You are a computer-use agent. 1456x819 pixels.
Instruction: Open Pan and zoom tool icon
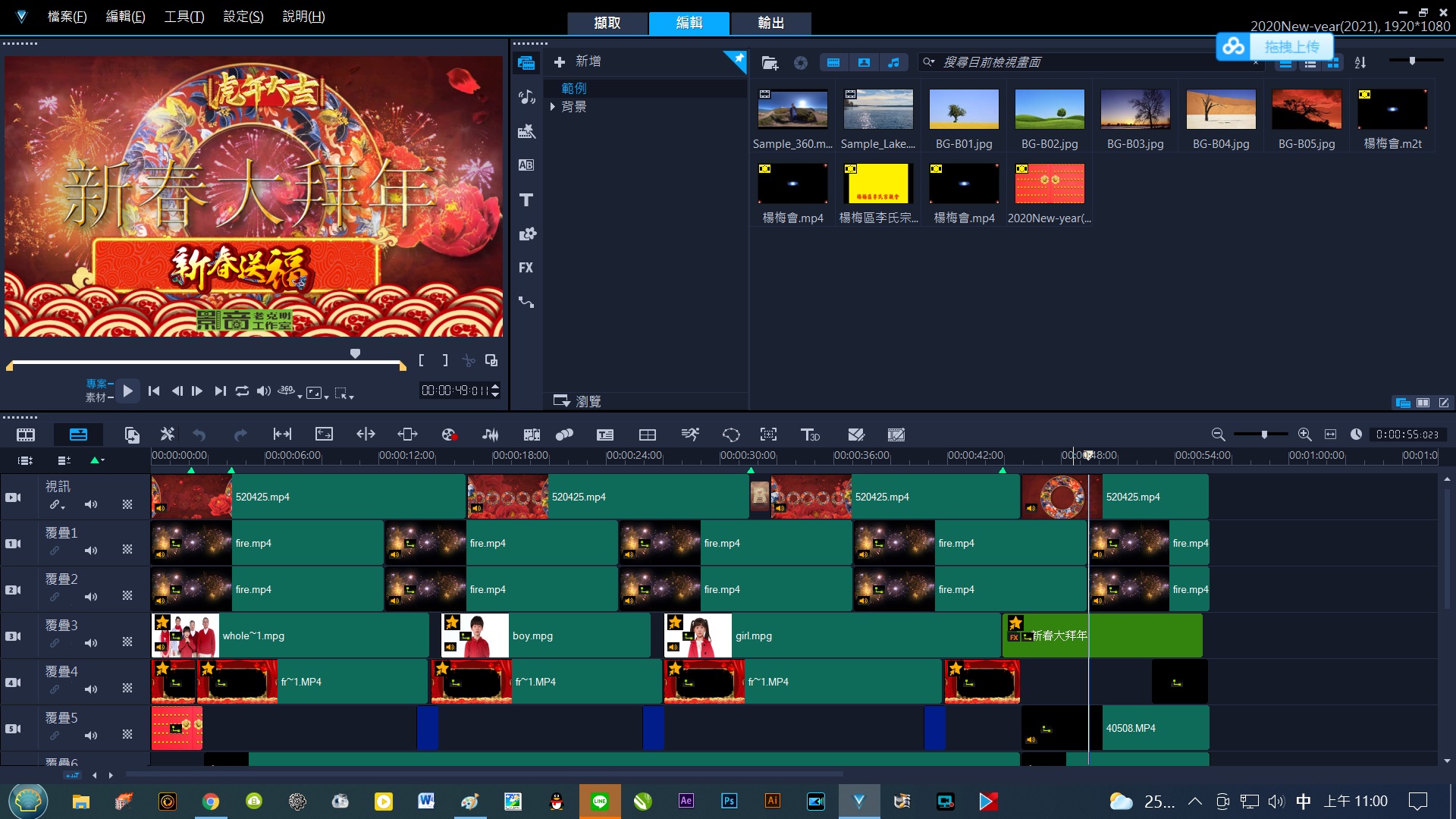(x=769, y=435)
